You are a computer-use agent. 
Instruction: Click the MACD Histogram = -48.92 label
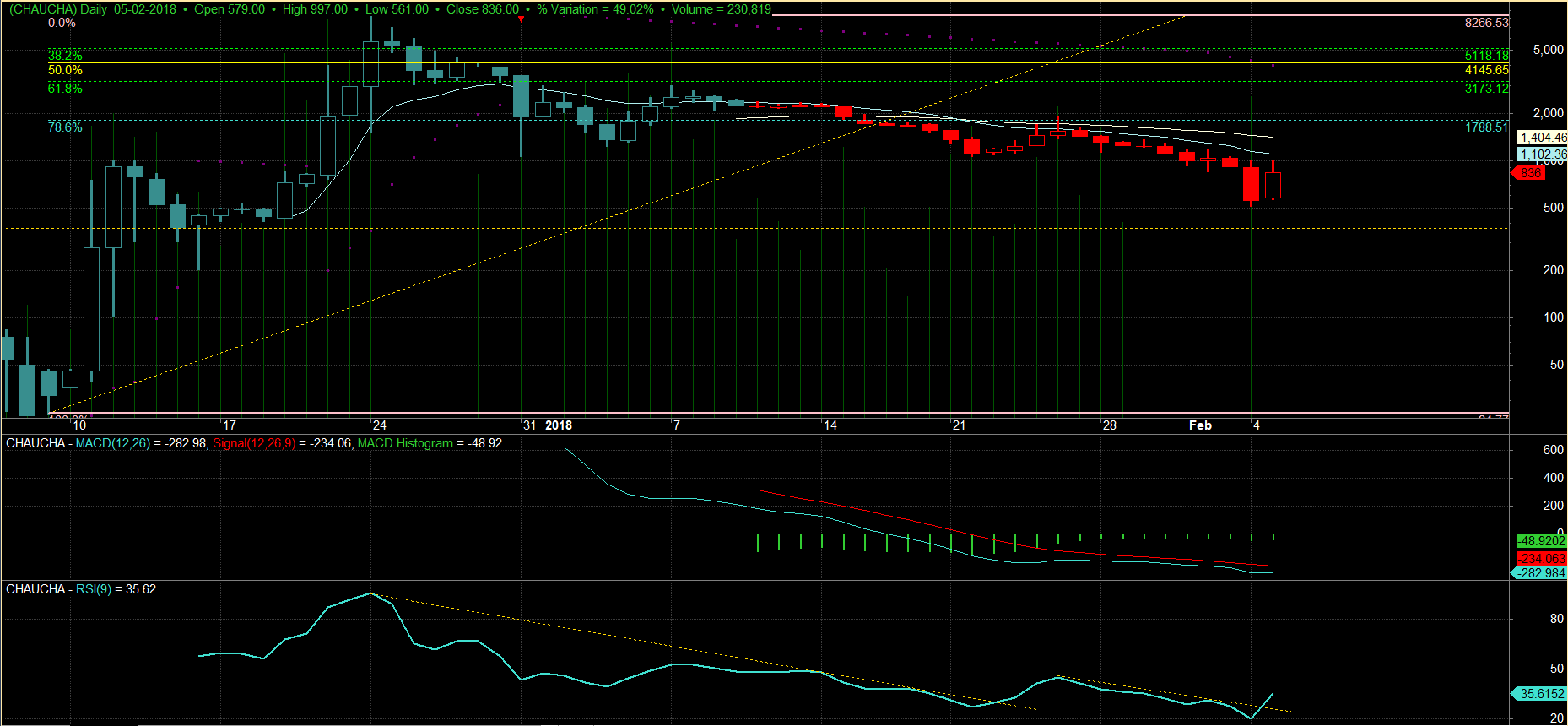pos(430,443)
